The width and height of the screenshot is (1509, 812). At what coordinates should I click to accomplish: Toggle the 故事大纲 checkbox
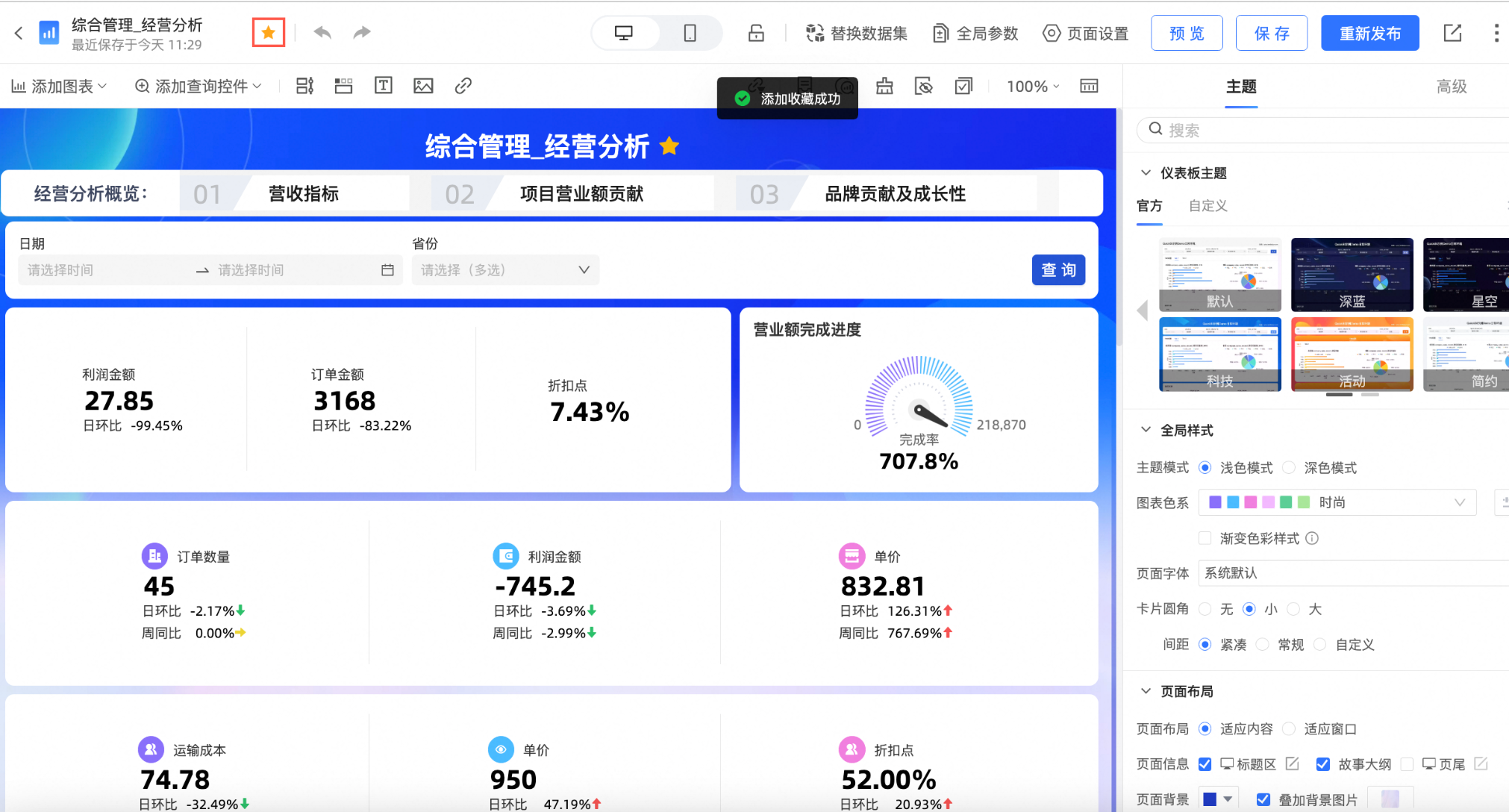click(x=1322, y=764)
